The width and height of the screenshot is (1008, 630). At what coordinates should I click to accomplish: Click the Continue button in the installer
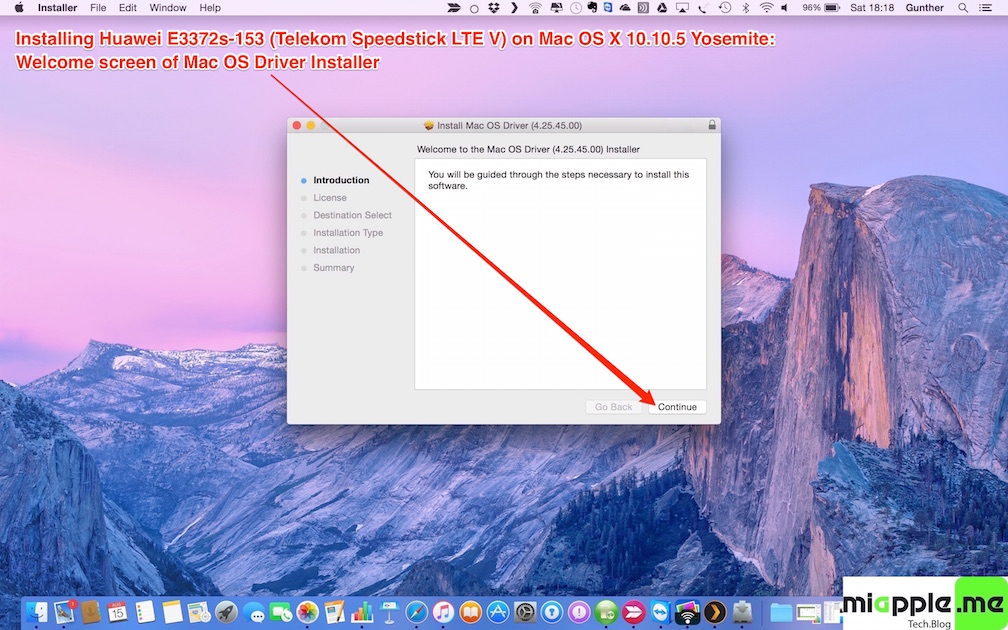tap(677, 407)
